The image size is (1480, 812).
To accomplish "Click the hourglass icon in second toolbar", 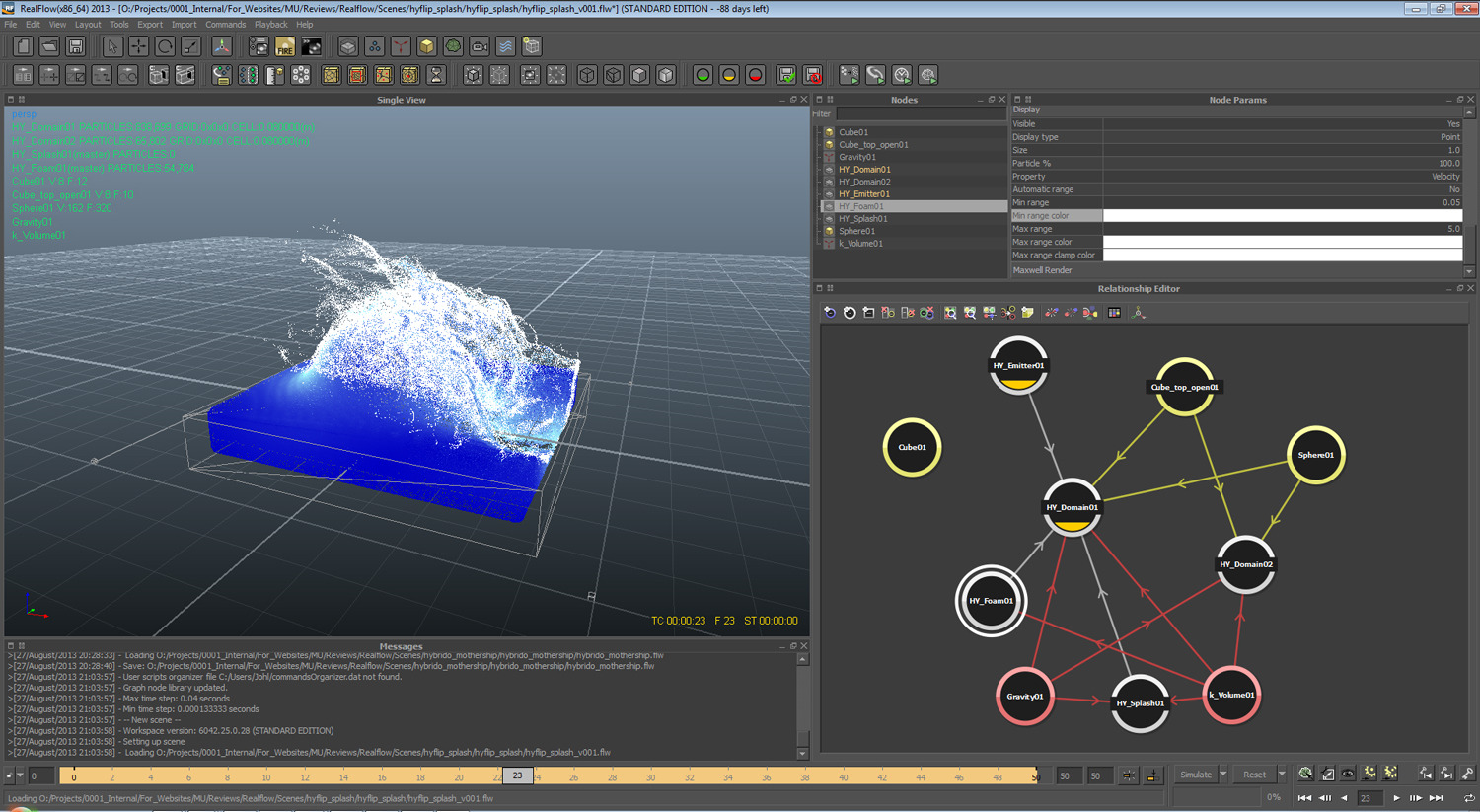I will (x=436, y=75).
